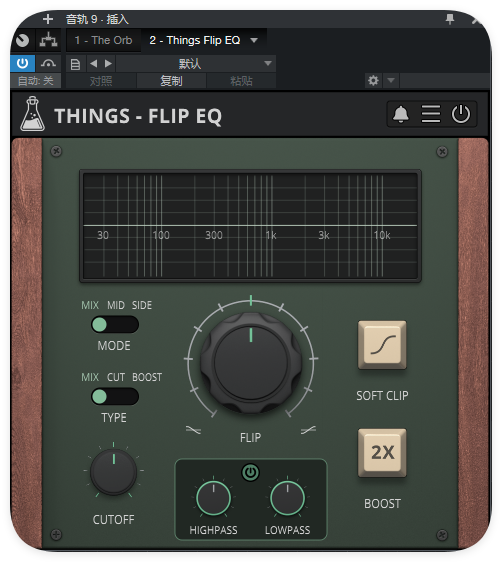
Task: Open the 默认 preset dropdown
Action: pos(196,64)
